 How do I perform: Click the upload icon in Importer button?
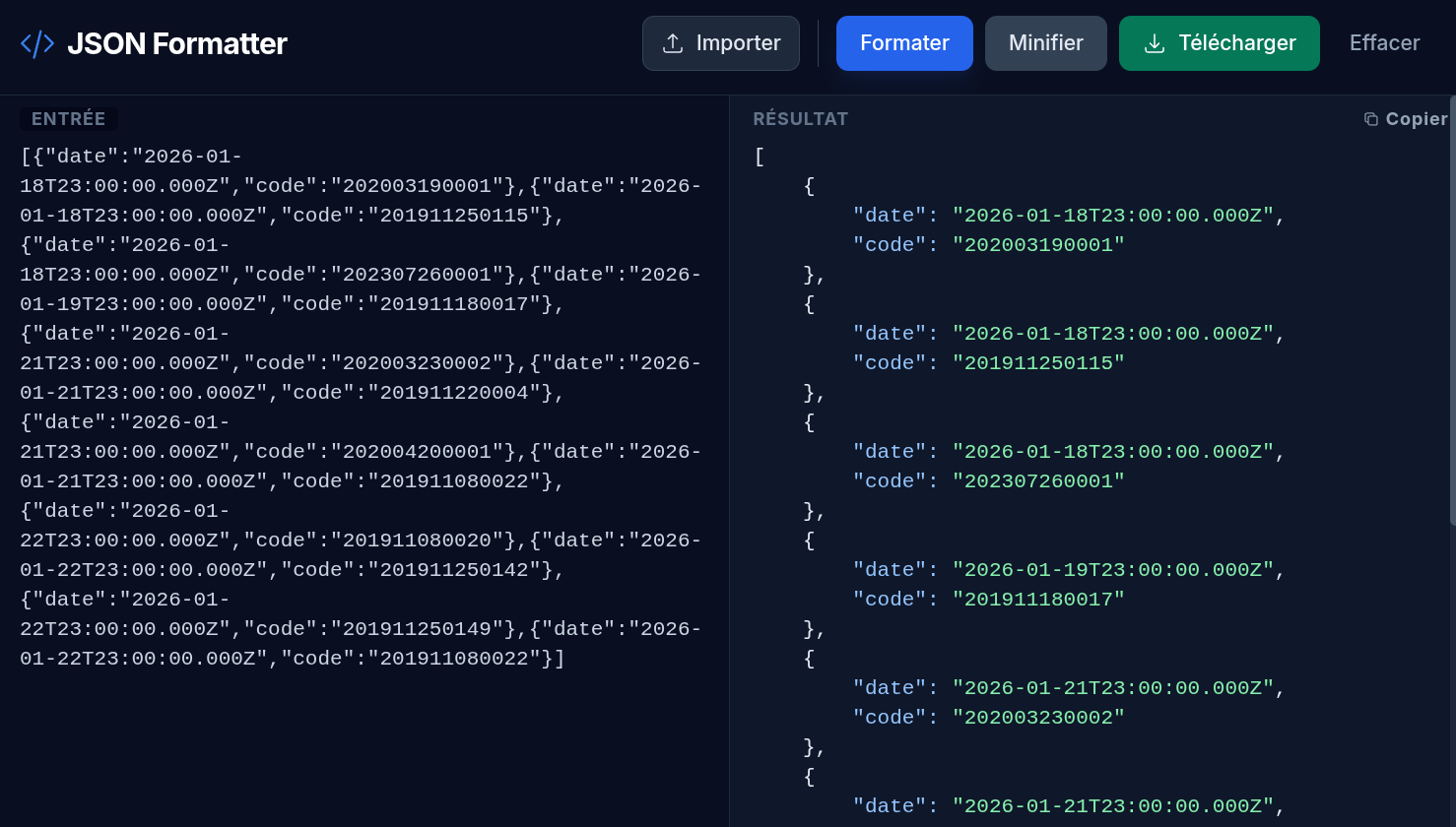673,43
